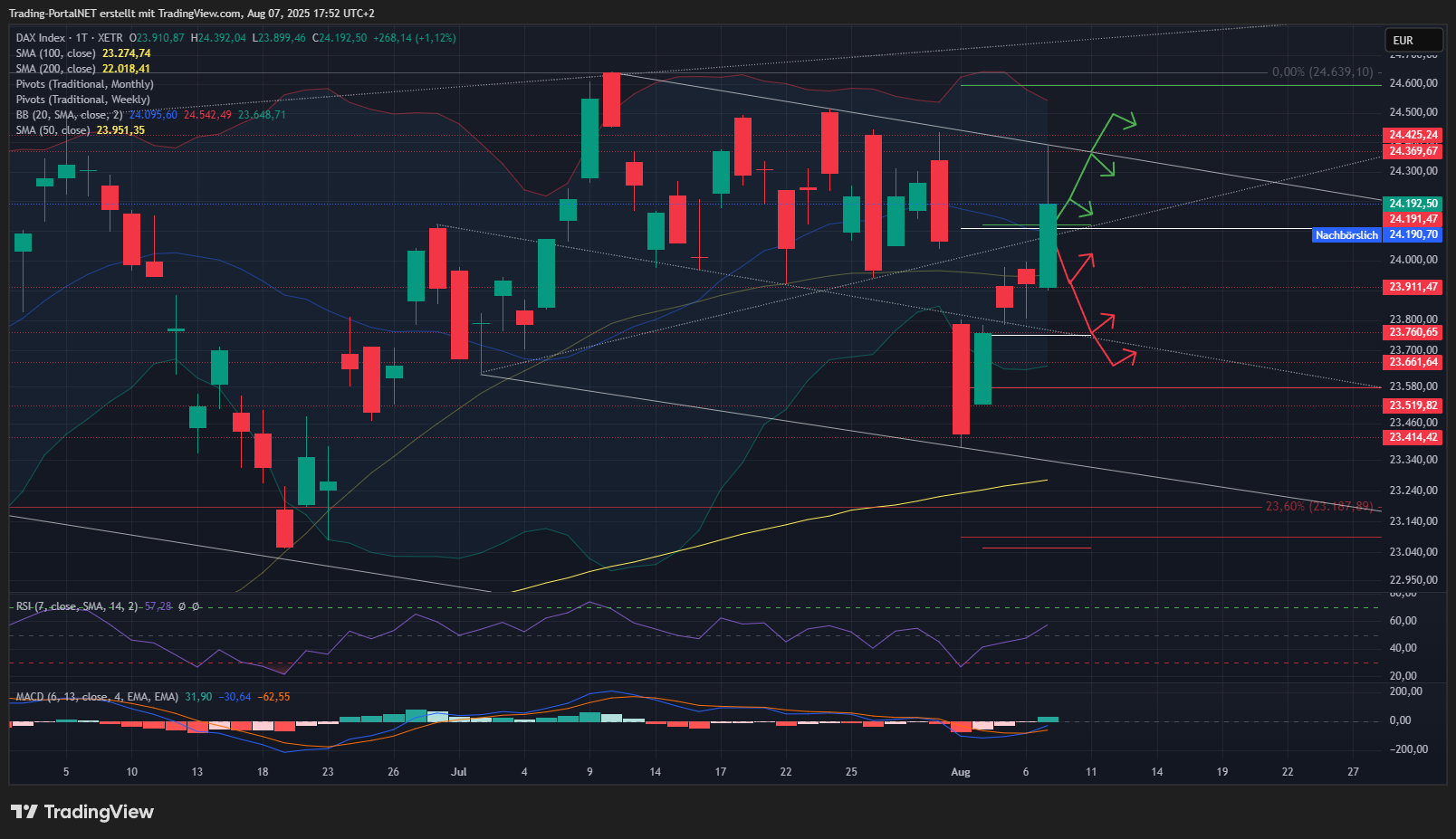Select the lowest red projection arrow

pos(1116,358)
